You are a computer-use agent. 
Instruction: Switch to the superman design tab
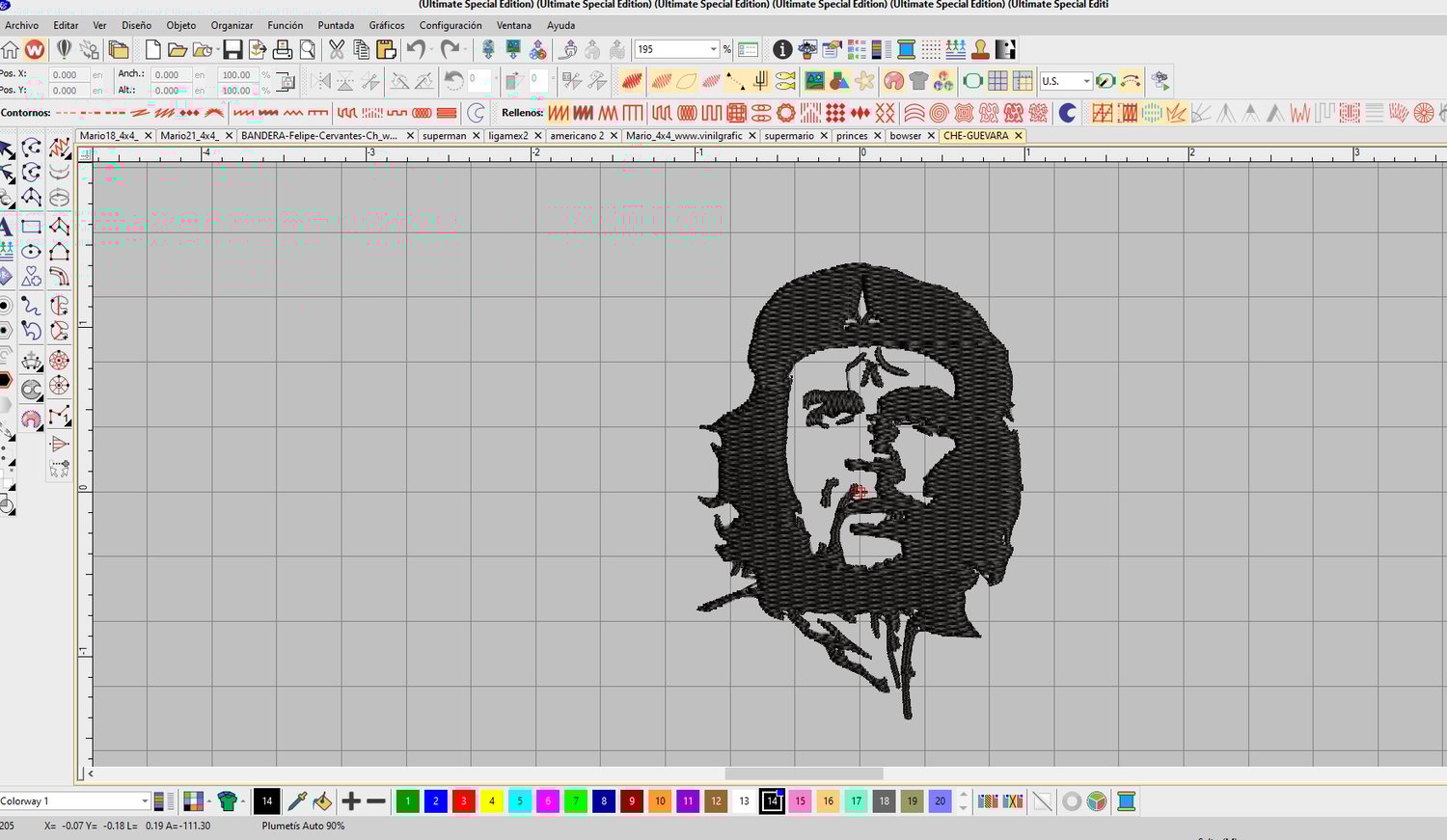point(444,136)
